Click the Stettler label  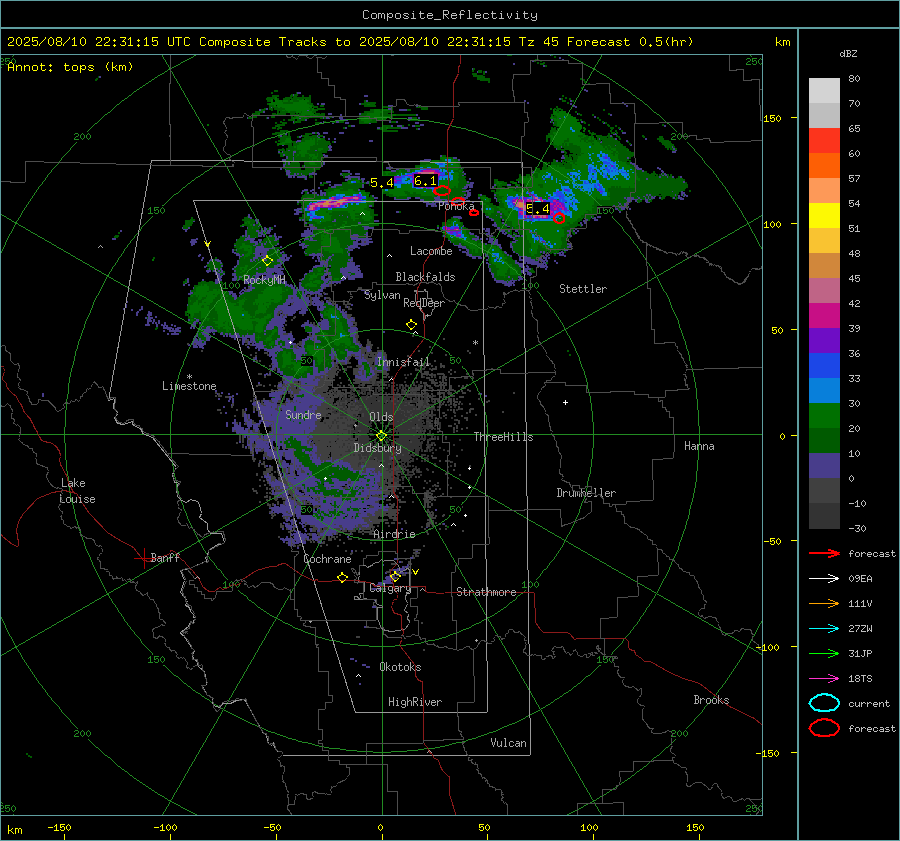[583, 289]
